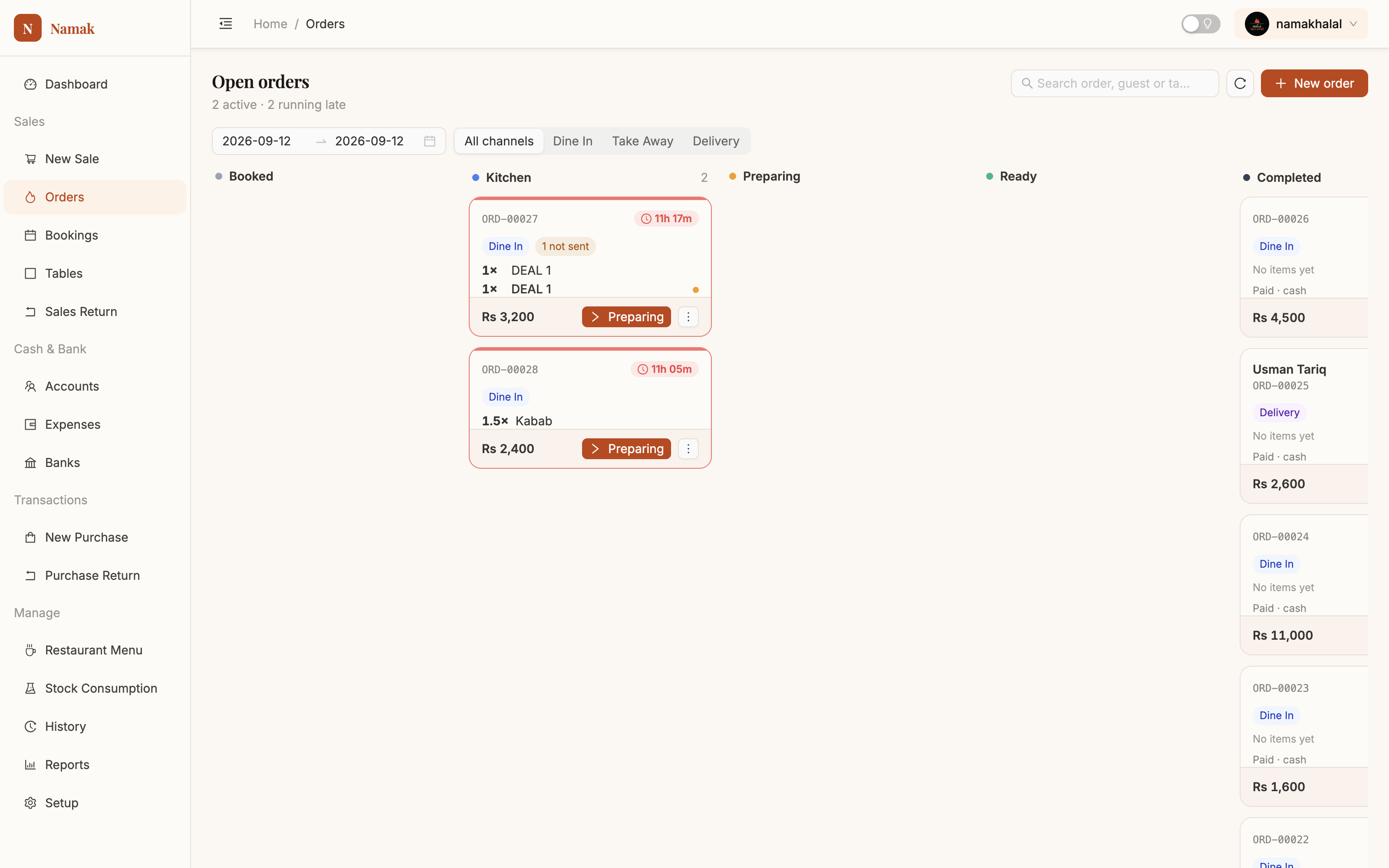Open more options for order ORD-00028

point(688,449)
